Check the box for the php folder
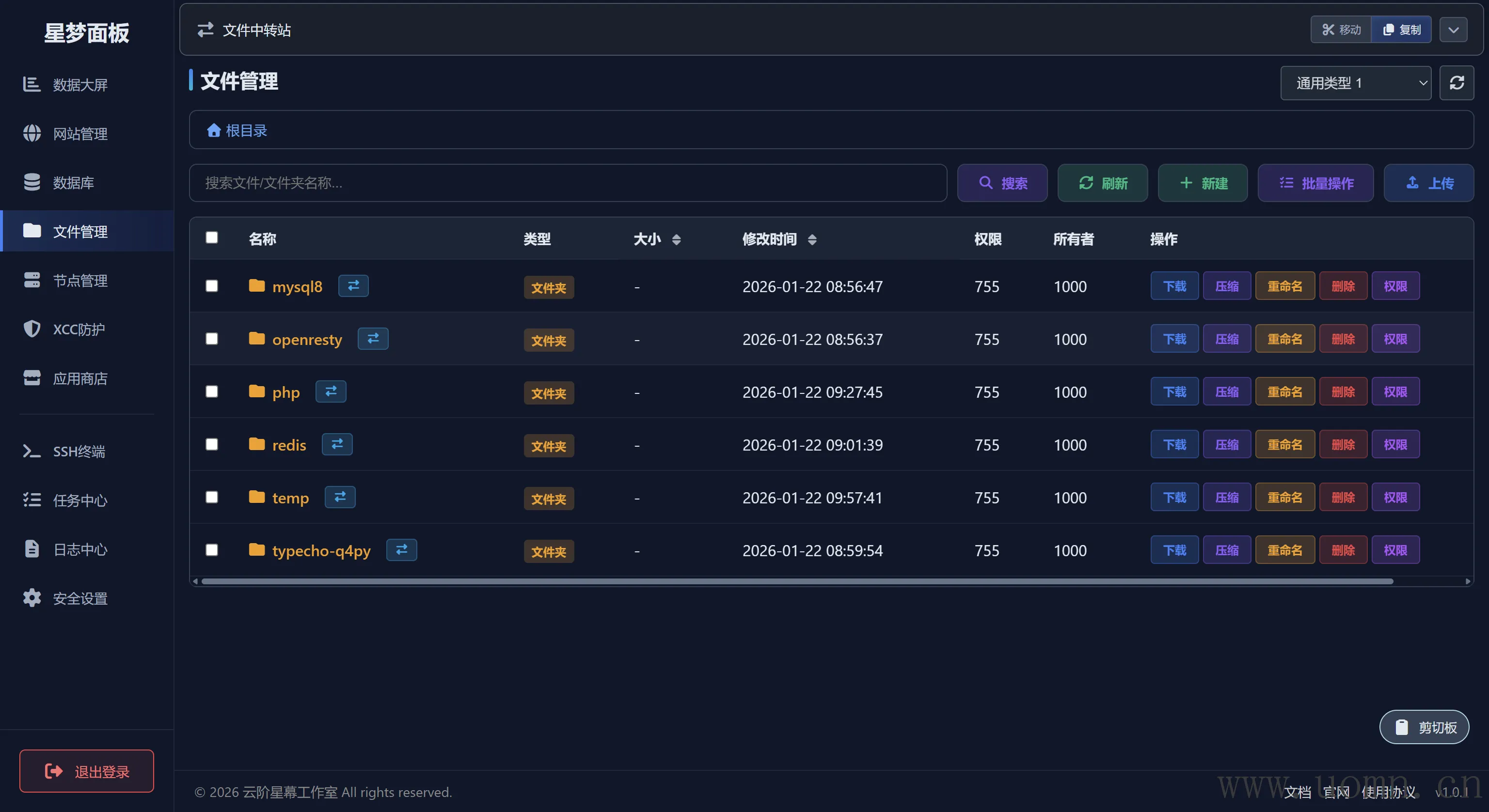This screenshot has width=1489, height=812. [x=212, y=392]
